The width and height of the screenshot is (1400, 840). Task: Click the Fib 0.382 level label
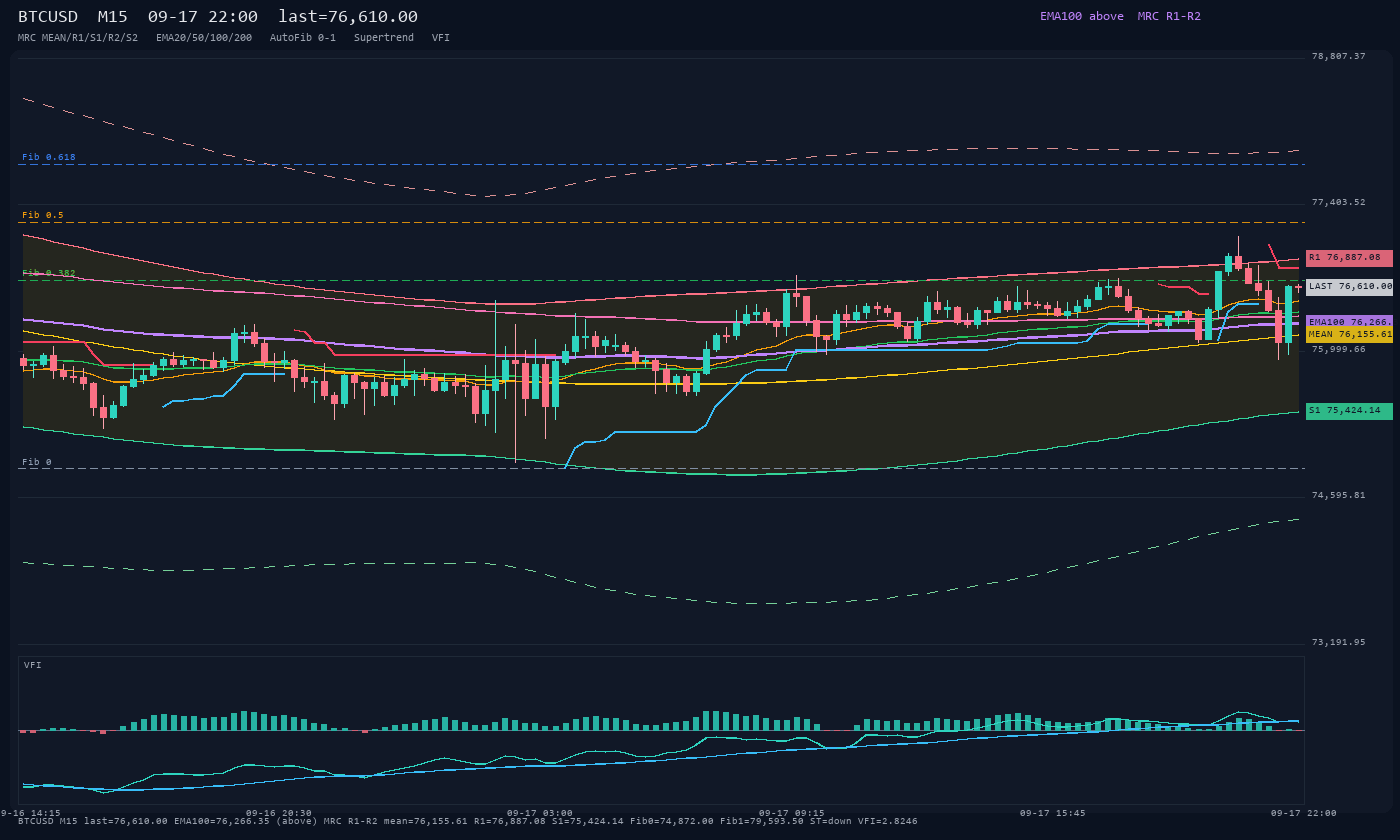coord(49,273)
